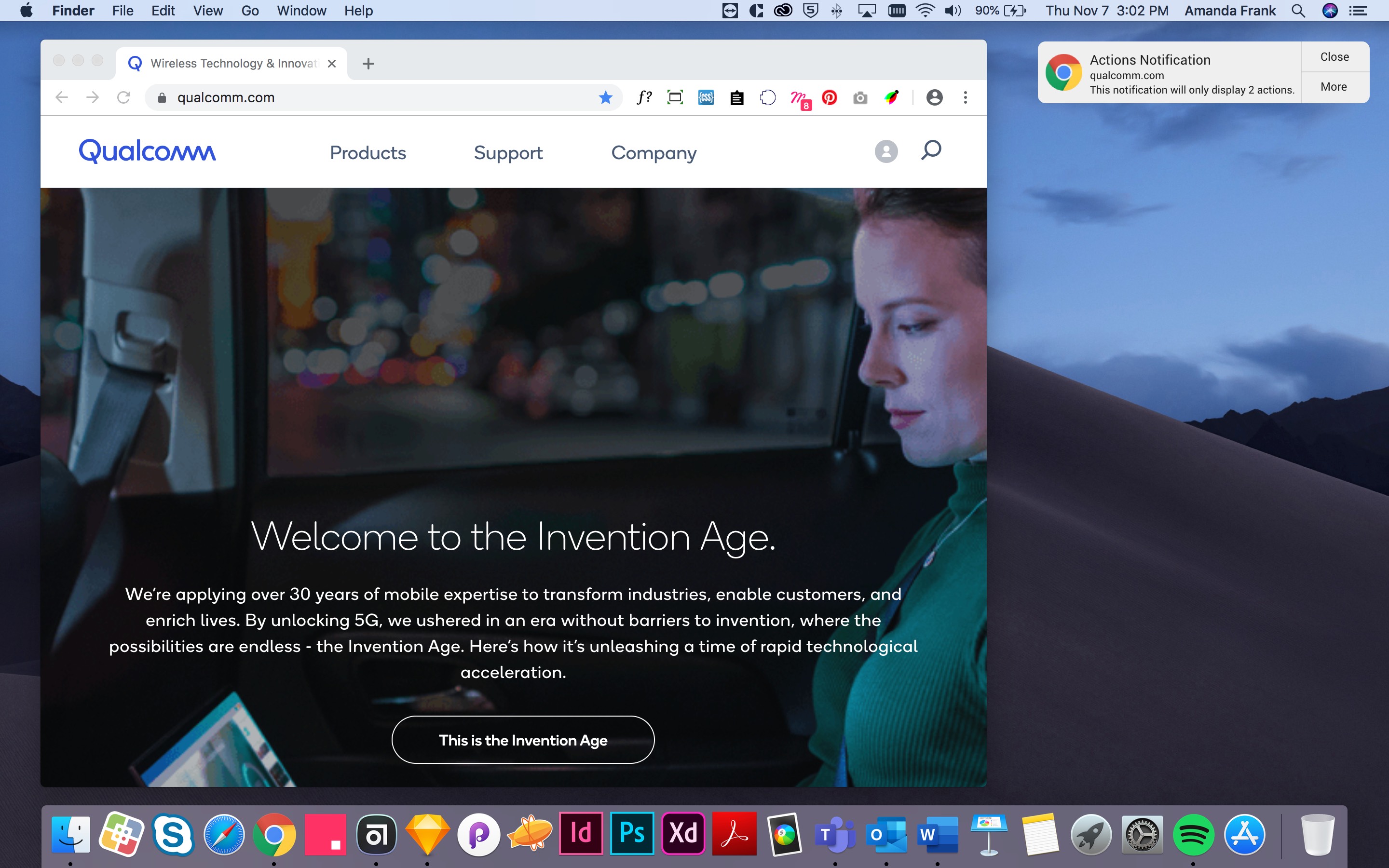1389x868 pixels.
Task: Click the browser forward arrow
Action: (93, 97)
